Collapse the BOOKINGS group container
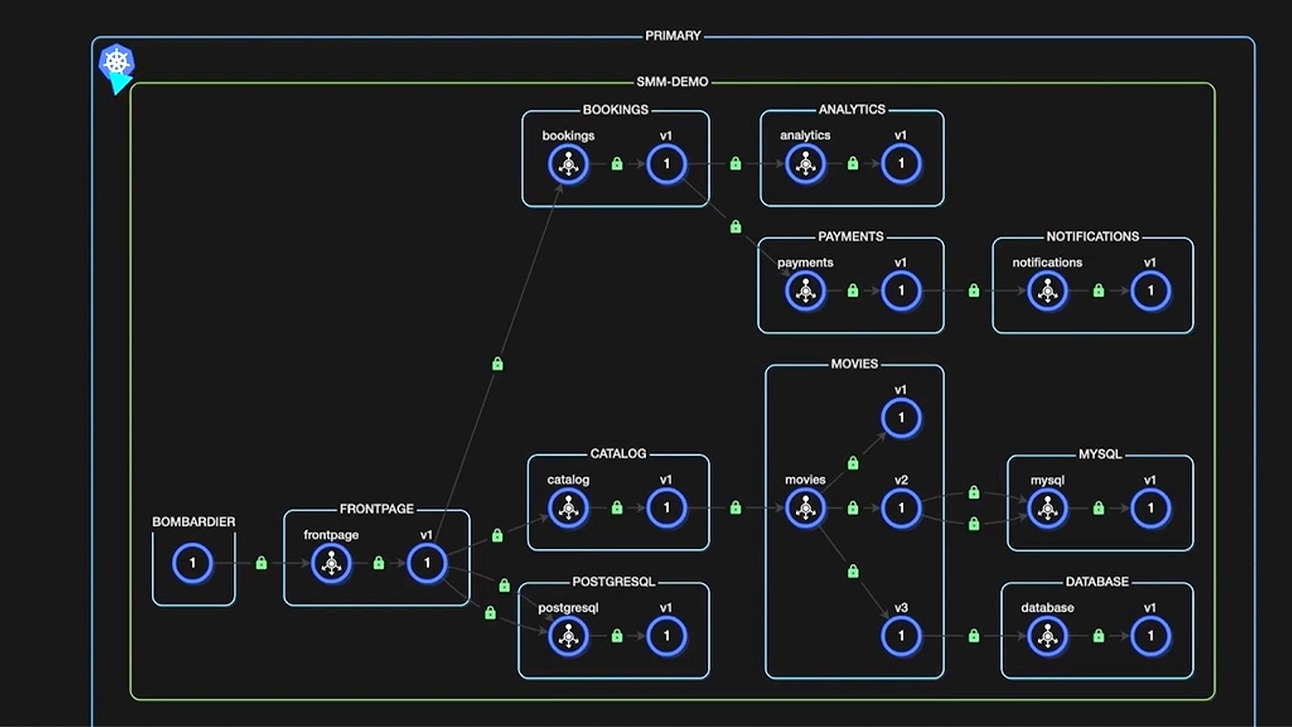The width and height of the screenshot is (1292, 727). click(x=614, y=109)
